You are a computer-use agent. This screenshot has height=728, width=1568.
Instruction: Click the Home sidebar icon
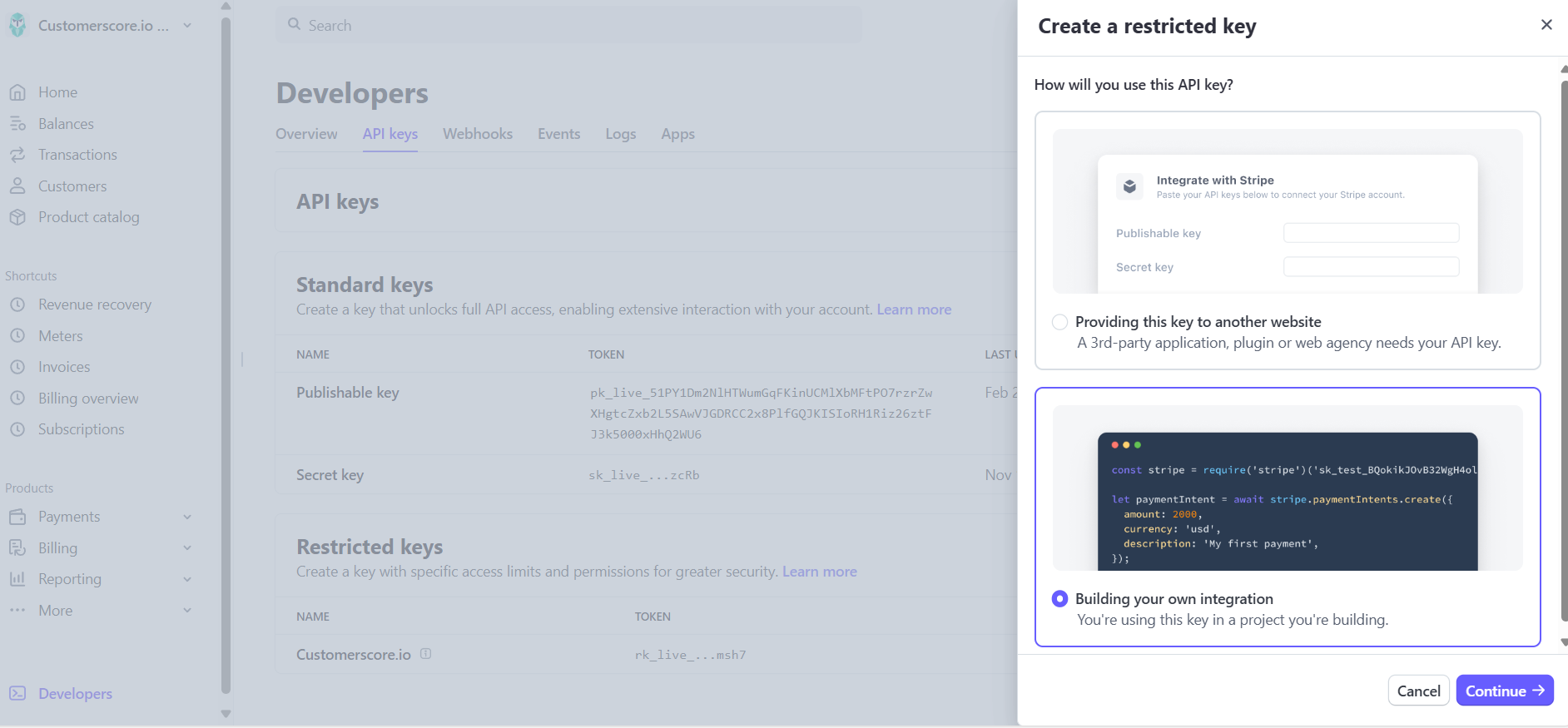(17, 92)
